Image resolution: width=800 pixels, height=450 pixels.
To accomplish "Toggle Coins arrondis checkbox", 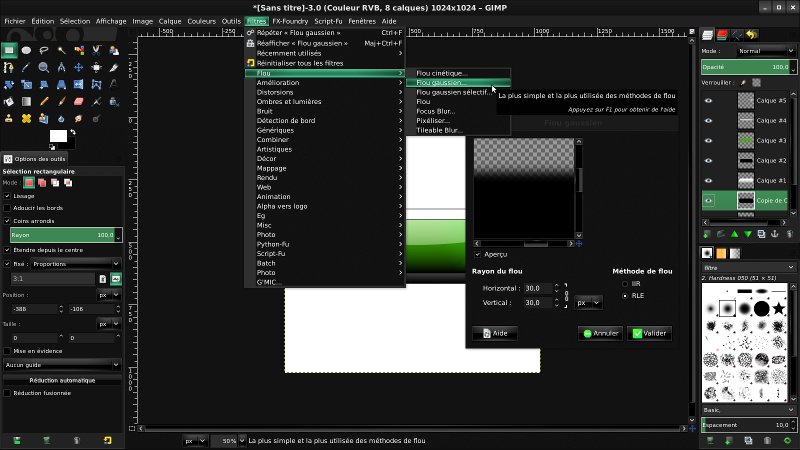I will 7,221.
